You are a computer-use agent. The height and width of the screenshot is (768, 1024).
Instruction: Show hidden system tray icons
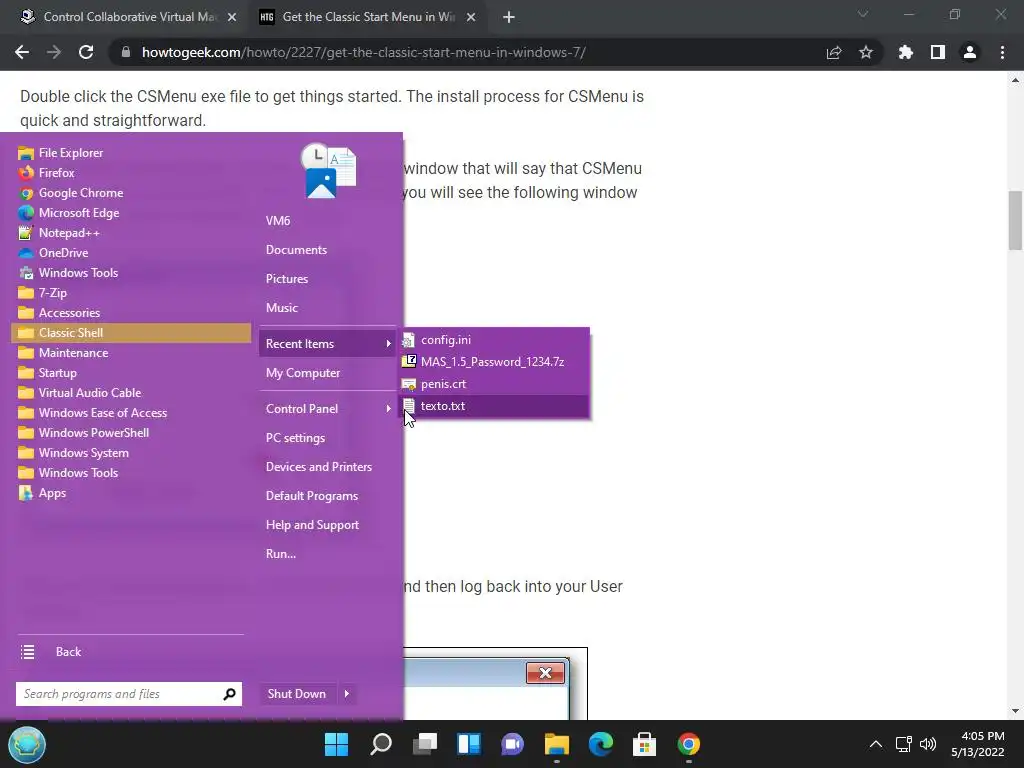coord(876,744)
